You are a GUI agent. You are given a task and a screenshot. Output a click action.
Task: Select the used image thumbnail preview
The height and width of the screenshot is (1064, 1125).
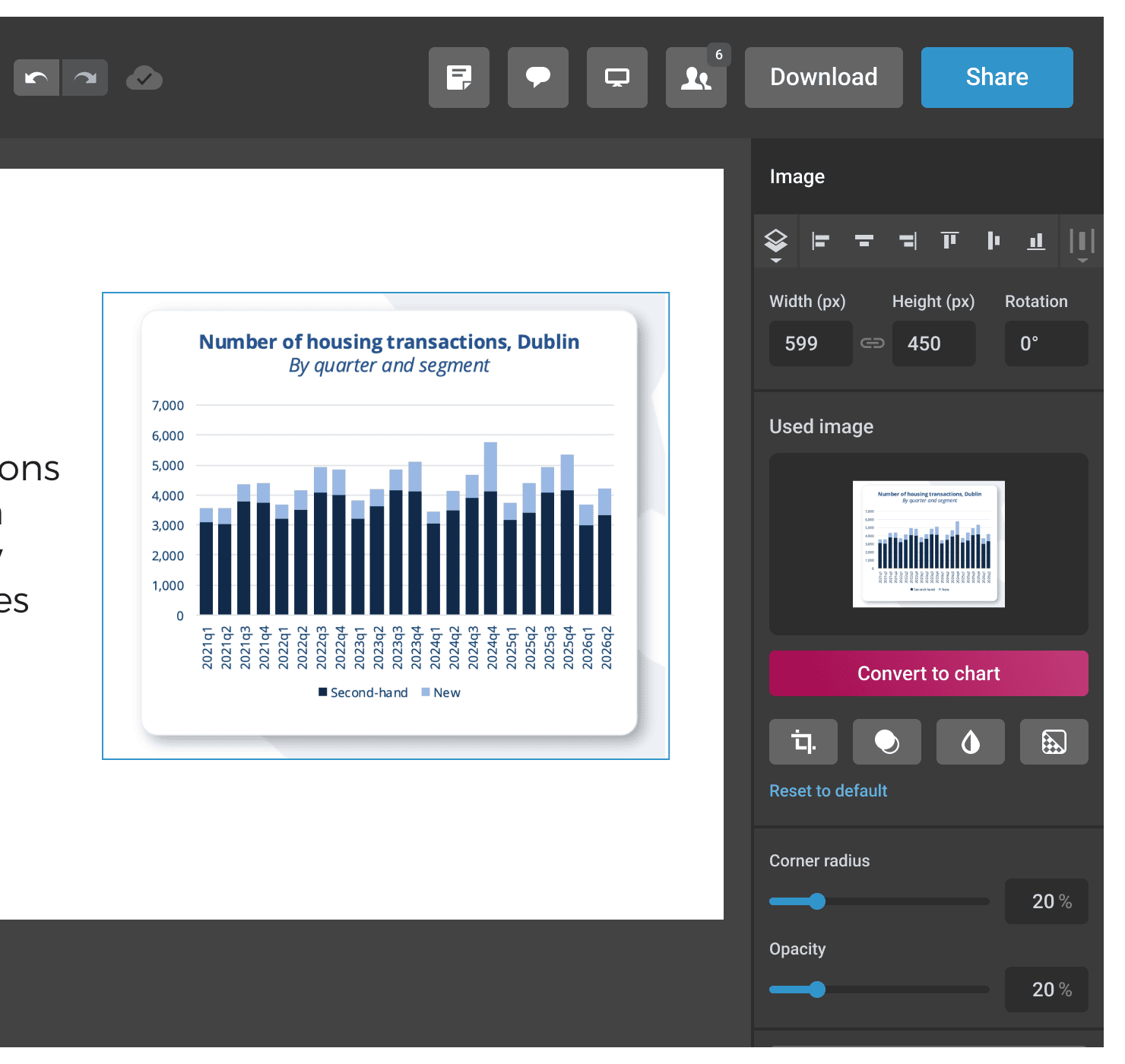point(929,544)
